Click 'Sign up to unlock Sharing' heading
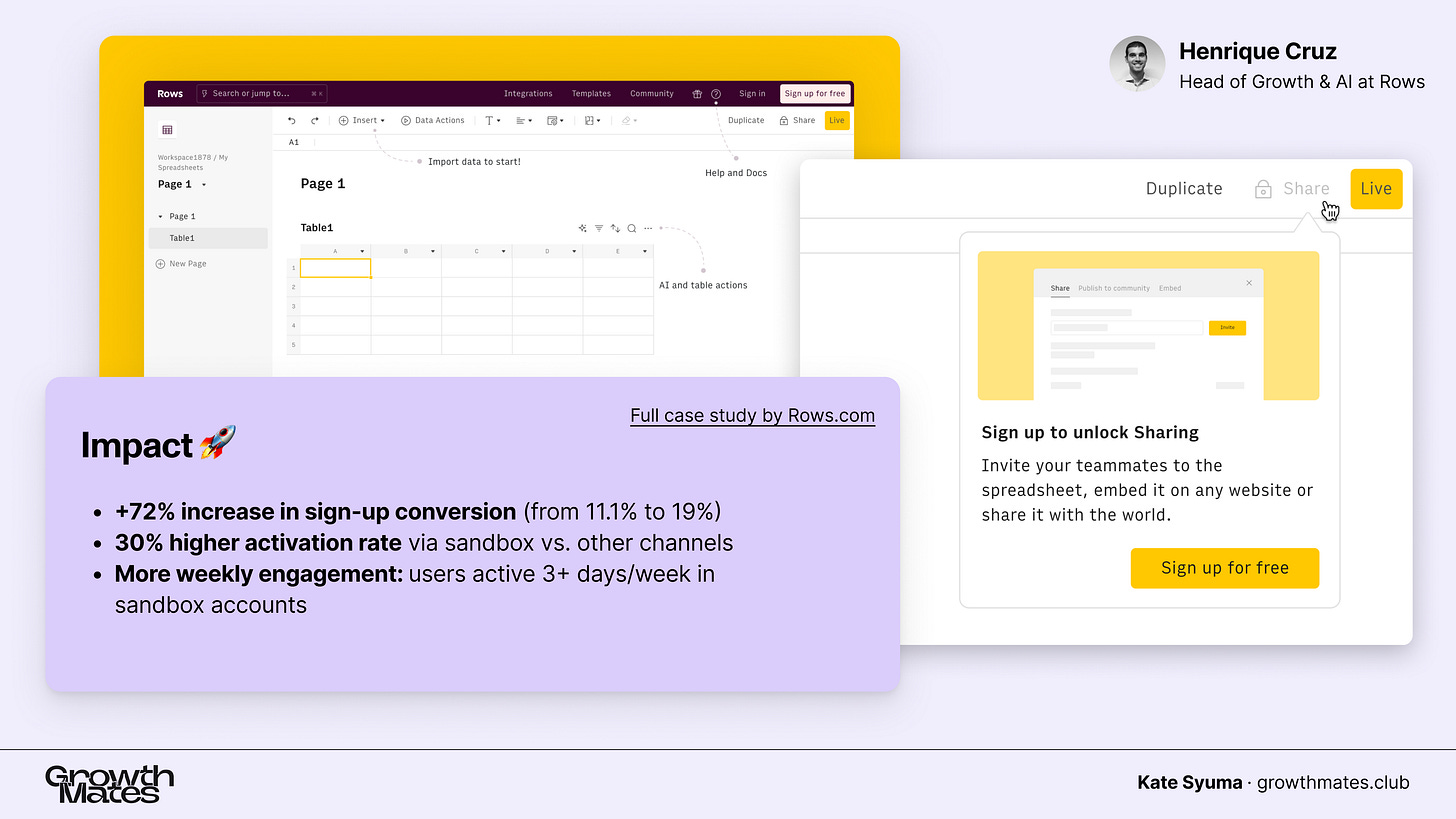Image resolution: width=1456 pixels, height=819 pixels. pyautogui.click(x=1090, y=432)
